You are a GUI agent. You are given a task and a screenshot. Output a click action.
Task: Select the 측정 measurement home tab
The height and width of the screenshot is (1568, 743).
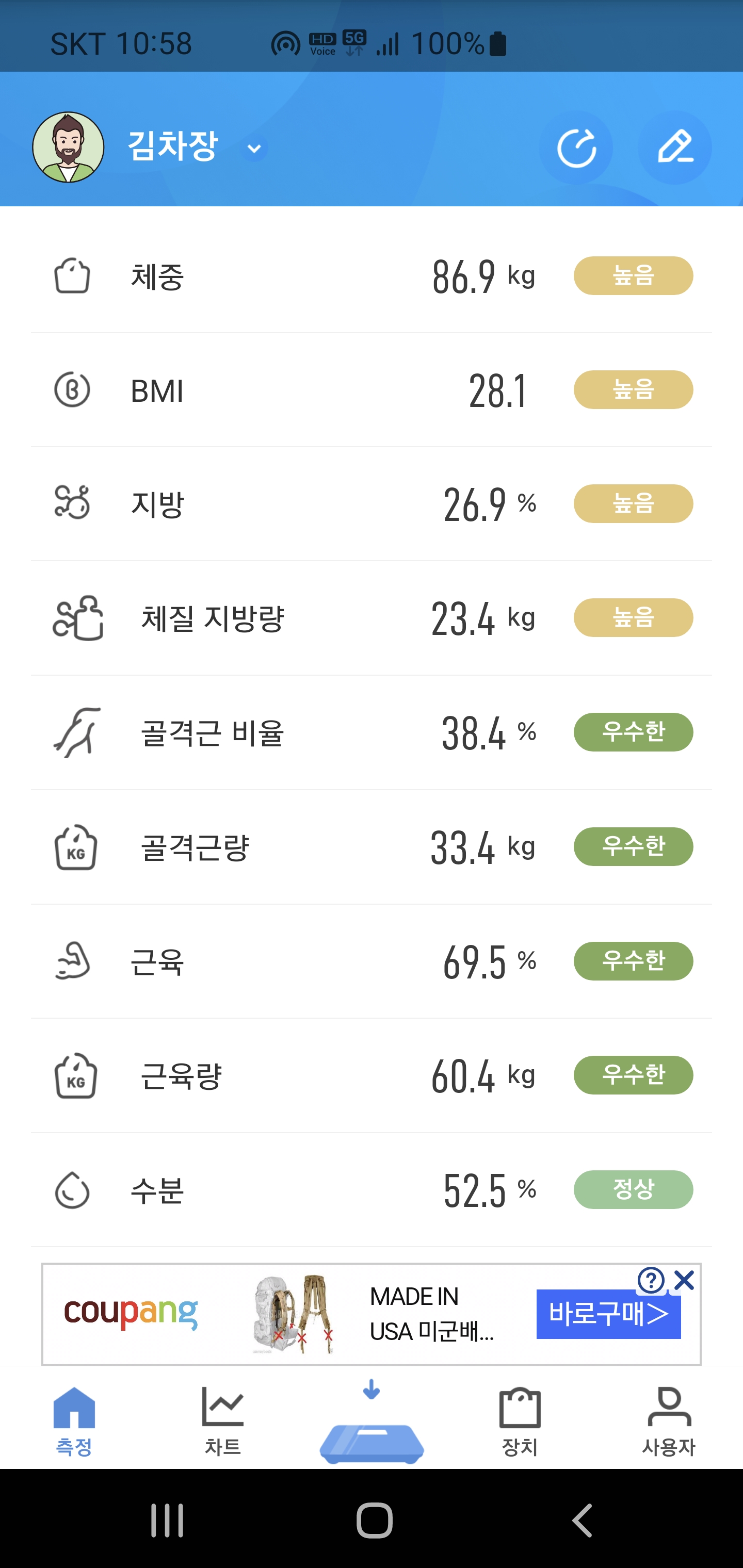coord(74,1419)
